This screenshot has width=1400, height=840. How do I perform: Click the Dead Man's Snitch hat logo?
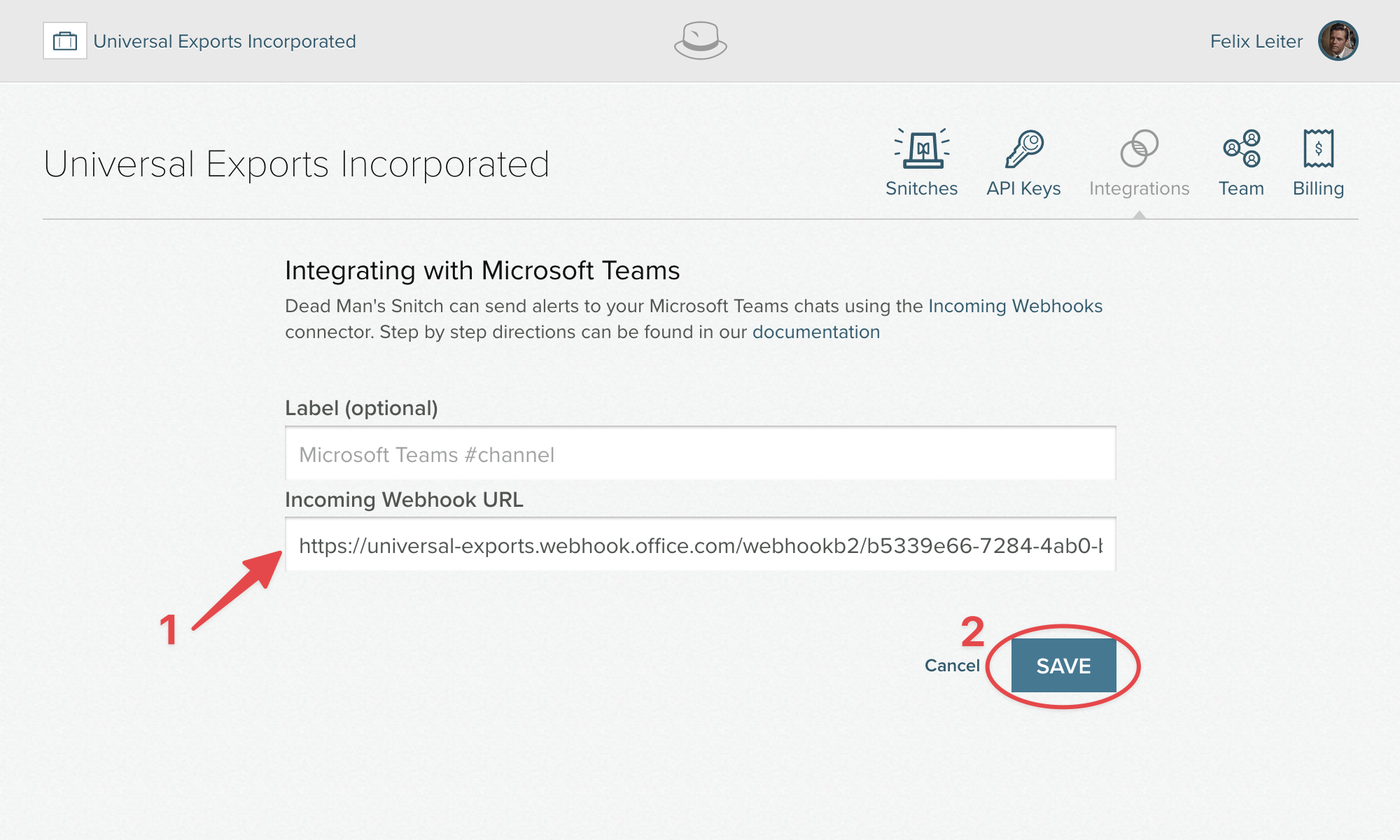pos(700,41)
